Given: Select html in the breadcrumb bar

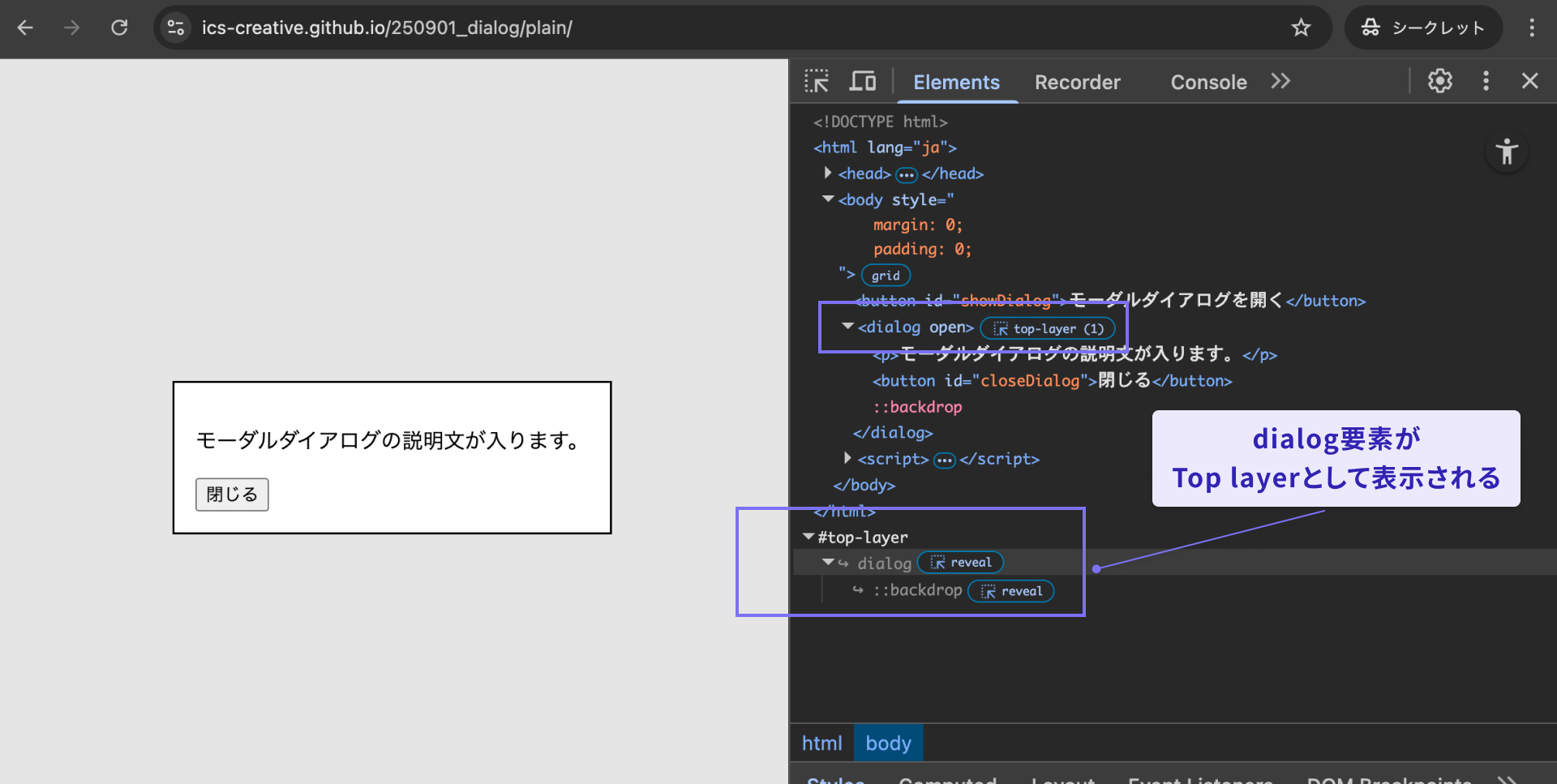Looking at the screenshot, I should tap(821, 743).
